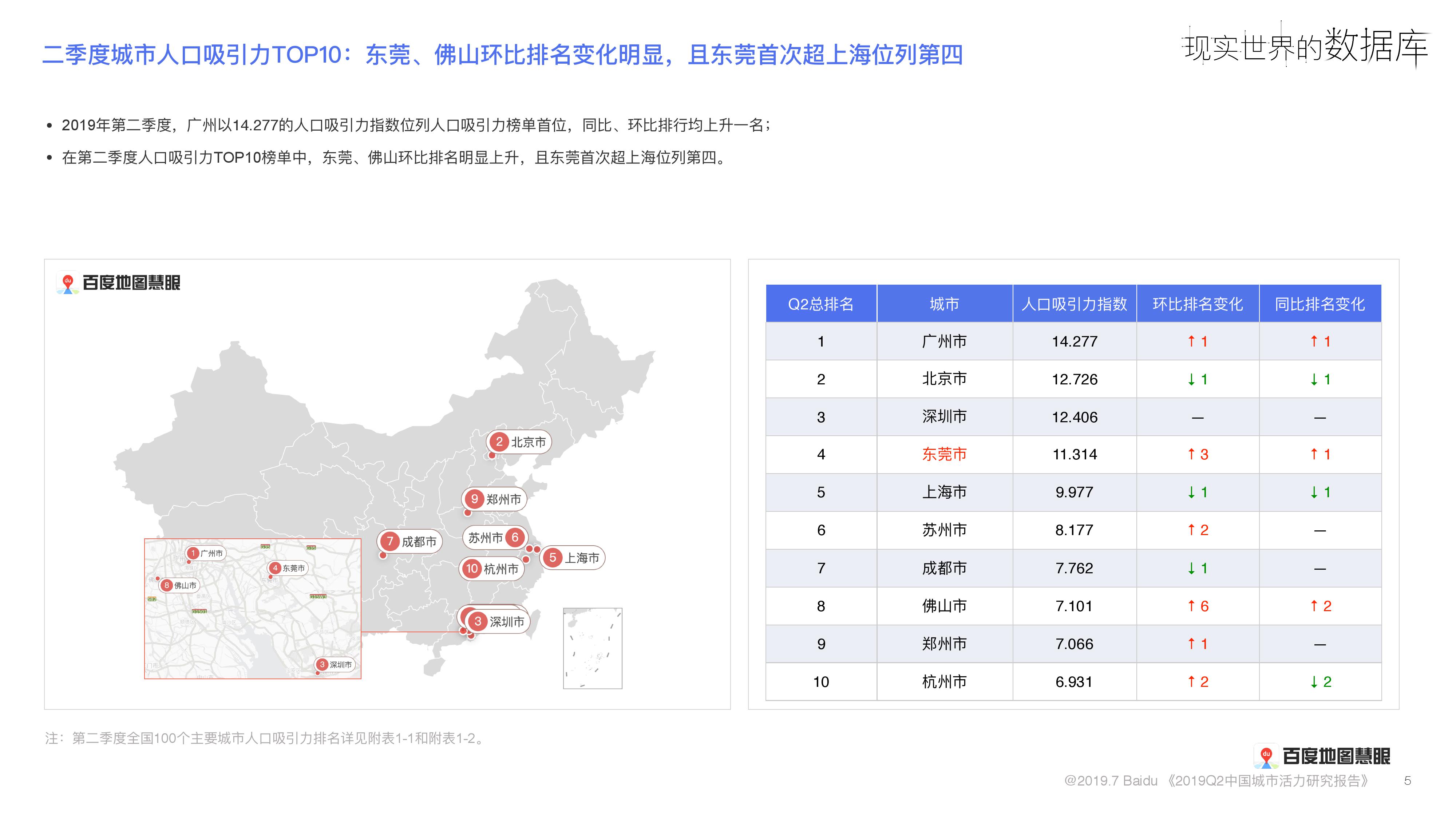The height and width of the screenshot is (819, 1456).
Task: Click the Guangzhou marker in the inset map
Action: [206, 553]
